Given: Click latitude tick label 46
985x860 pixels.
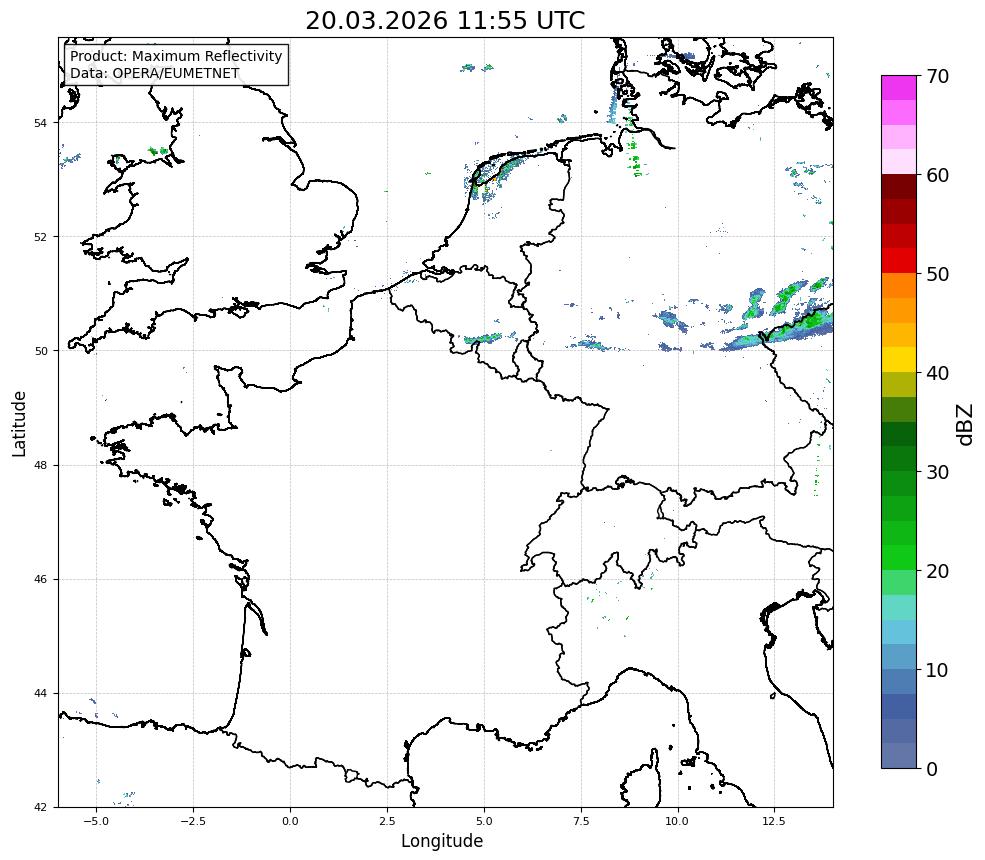Looking at the screenshot, I should tap(40, 580).
